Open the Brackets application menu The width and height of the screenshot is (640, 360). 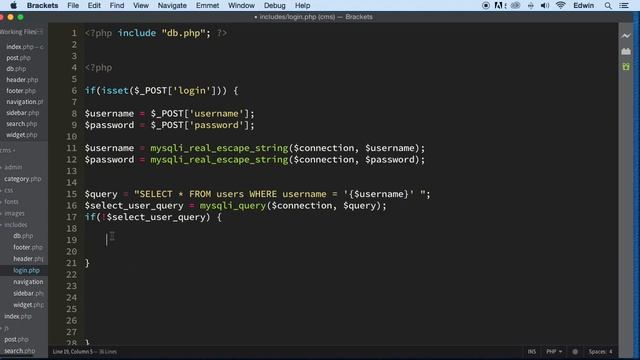click(x=42, y=5)
